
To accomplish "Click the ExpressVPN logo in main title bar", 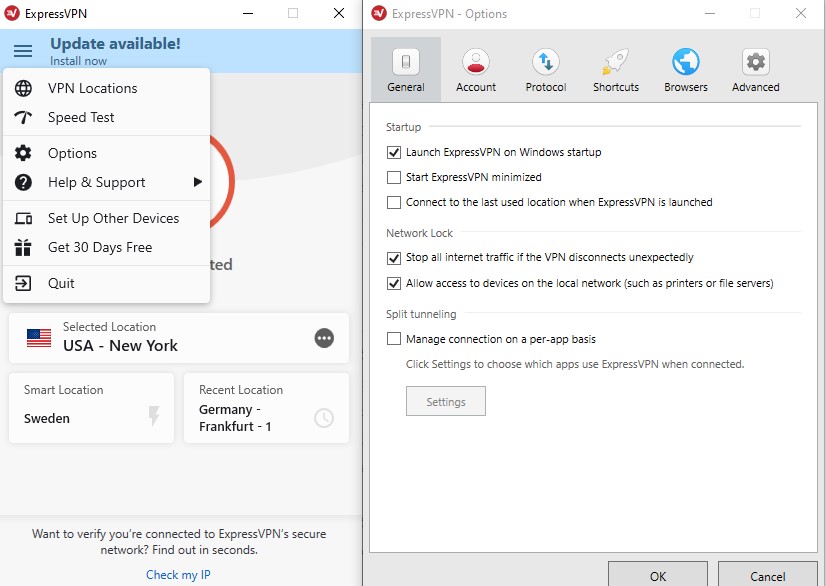I will (12, 13).
